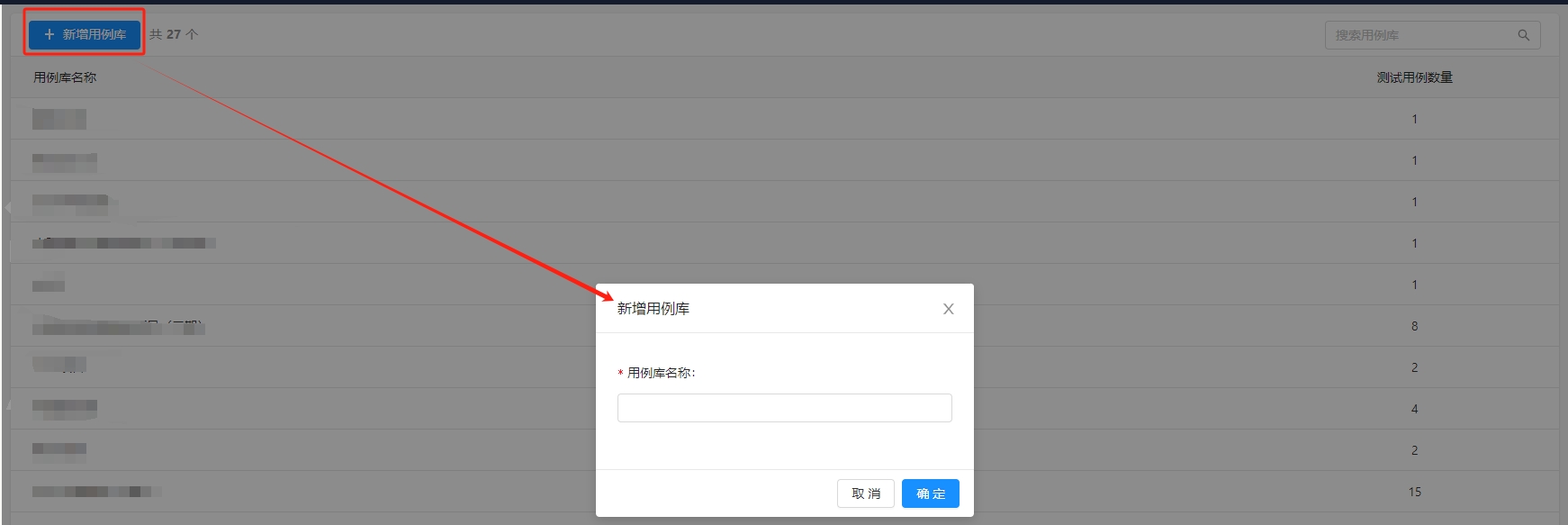The width and height of the screenshot is (1568, 525).
Task: Click the 测试用例数量 column header
Action: (x=1414, y=77)
